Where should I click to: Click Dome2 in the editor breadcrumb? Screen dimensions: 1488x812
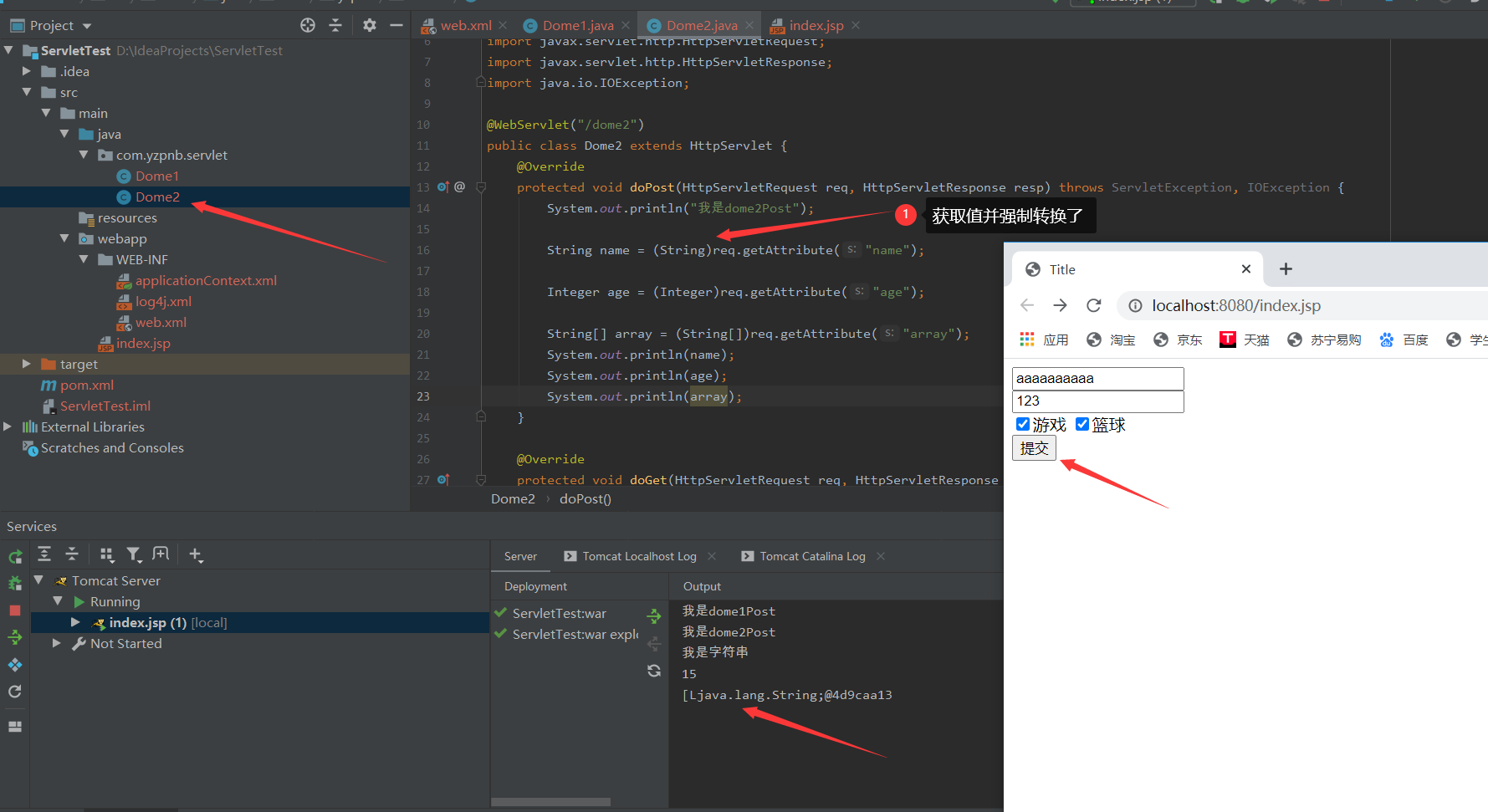(x=513, y=499)
